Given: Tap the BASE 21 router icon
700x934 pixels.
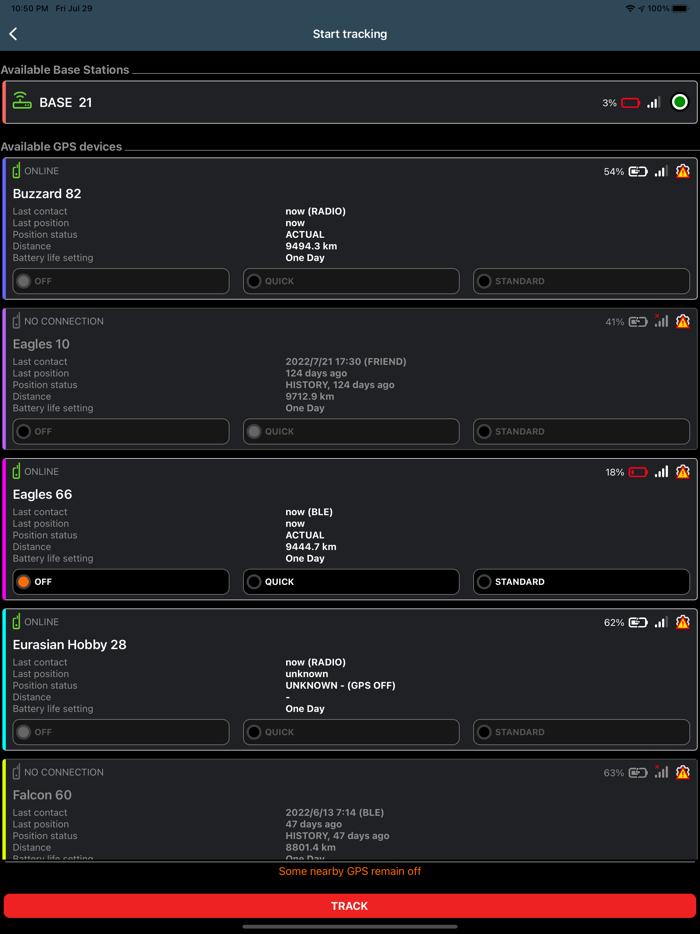Looking at the screenshot, I should 22,101.
